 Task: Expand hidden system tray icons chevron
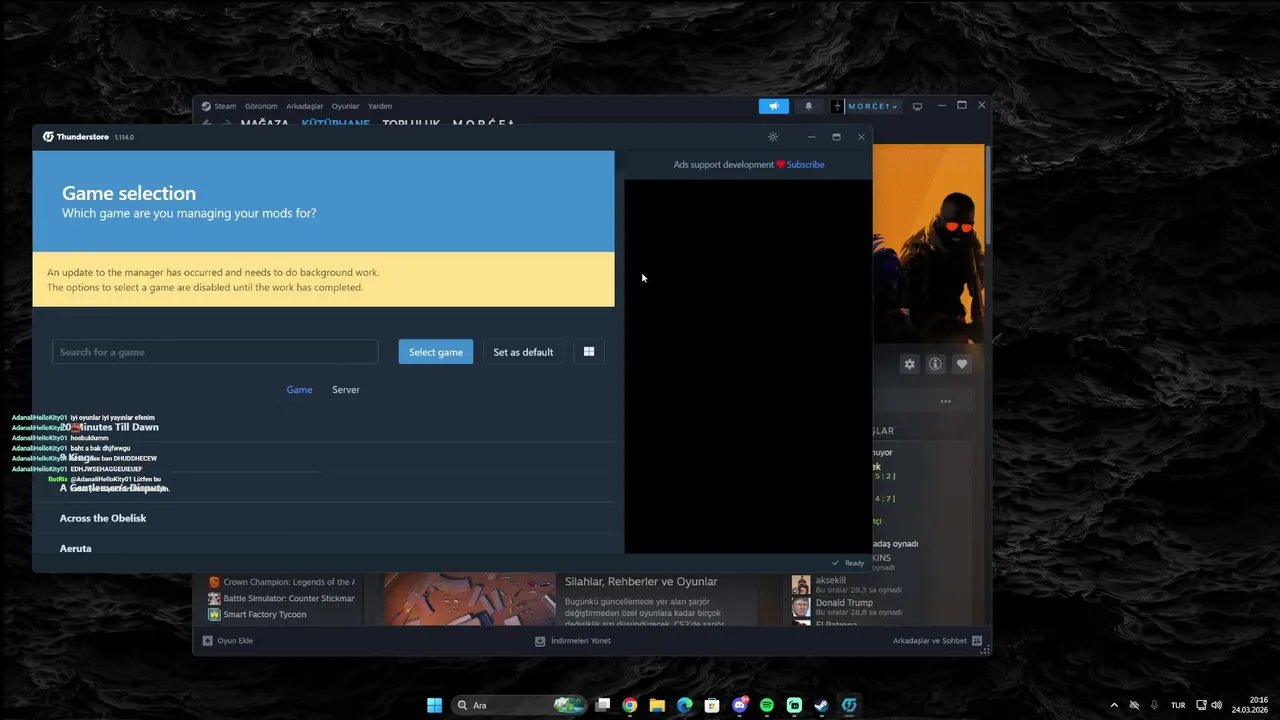click(1114, 705)
